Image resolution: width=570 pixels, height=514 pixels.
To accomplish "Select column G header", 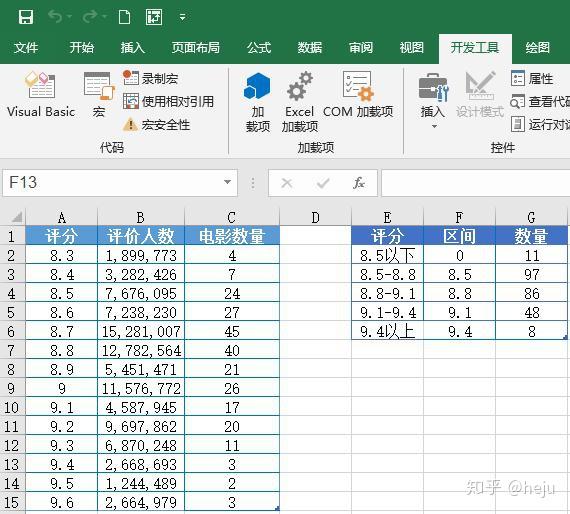I will (531, 218).
